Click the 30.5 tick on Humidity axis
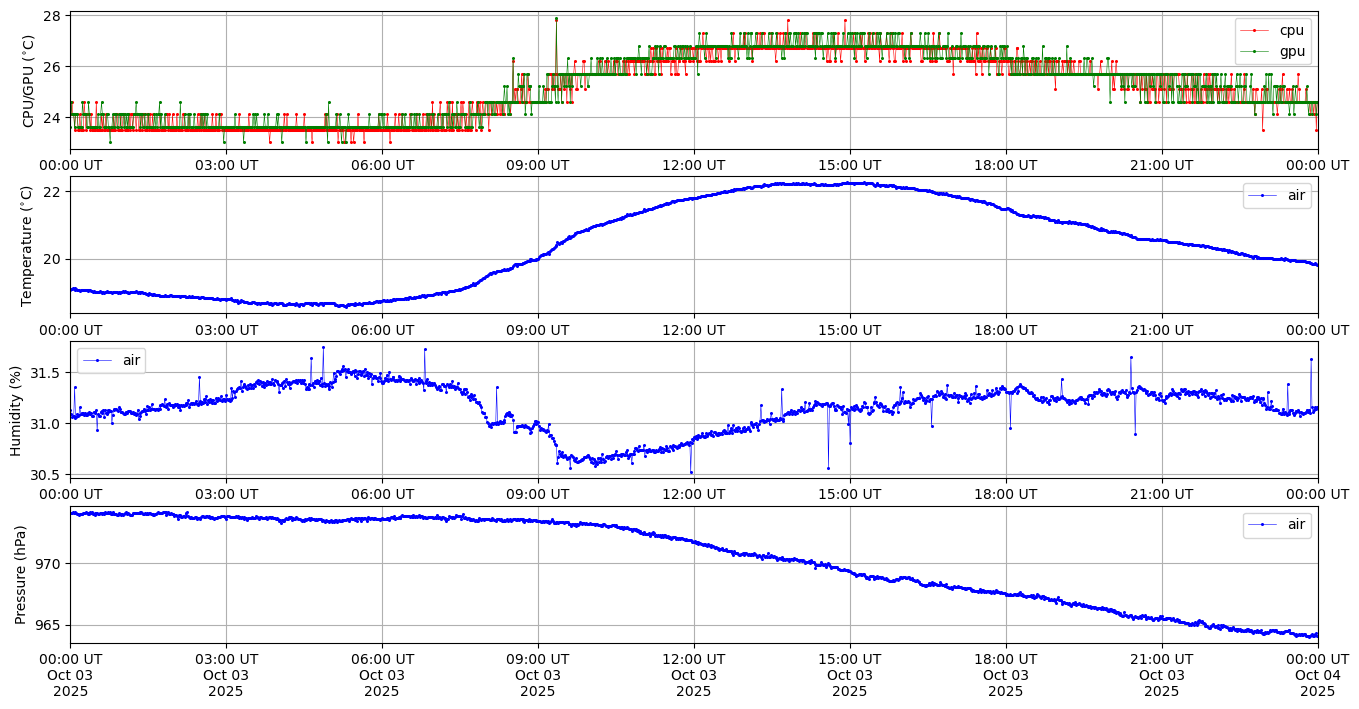This screenshot has width=1359, height=709. coord(44,475)
